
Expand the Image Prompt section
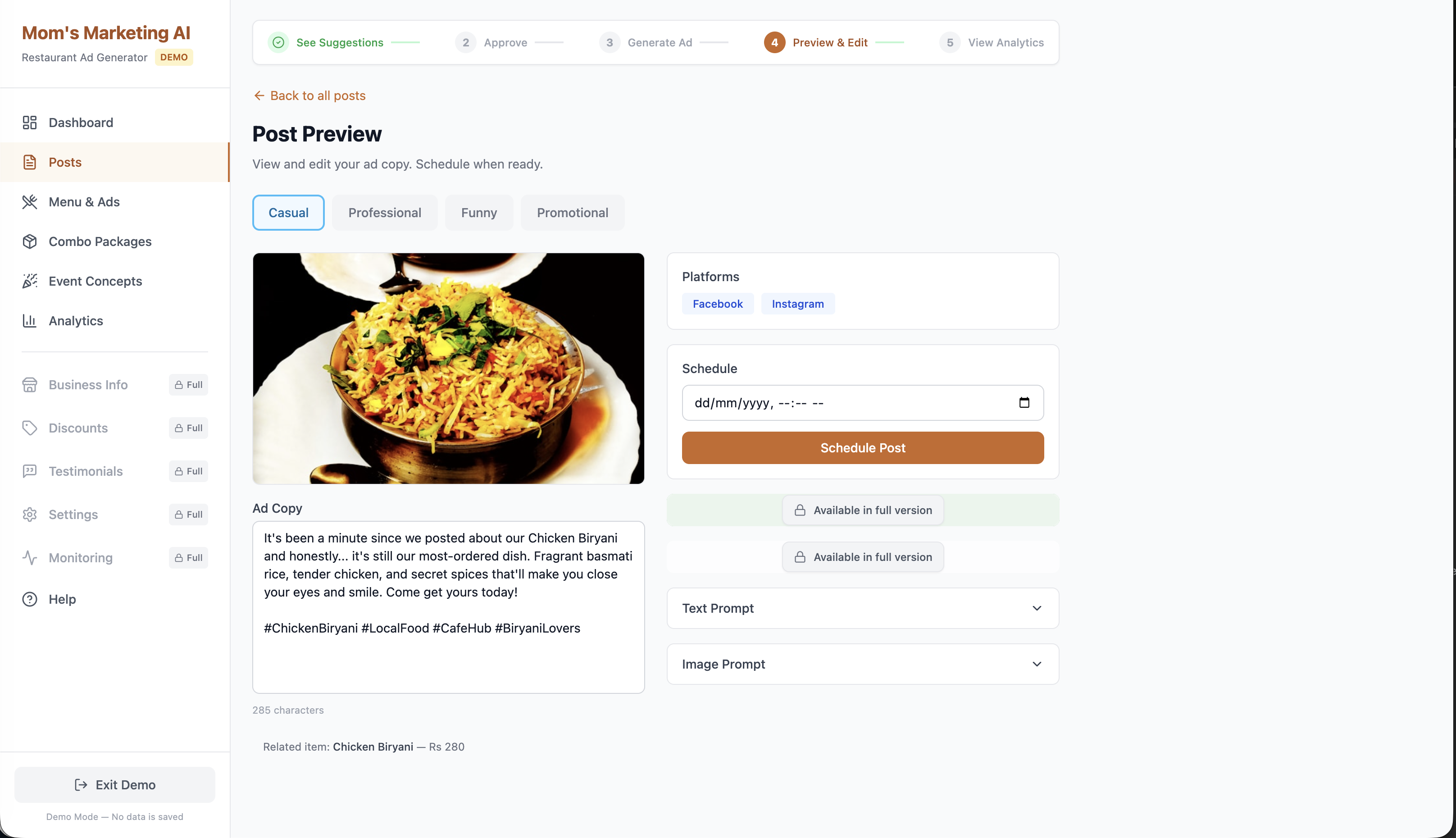[x=862, y=664]
